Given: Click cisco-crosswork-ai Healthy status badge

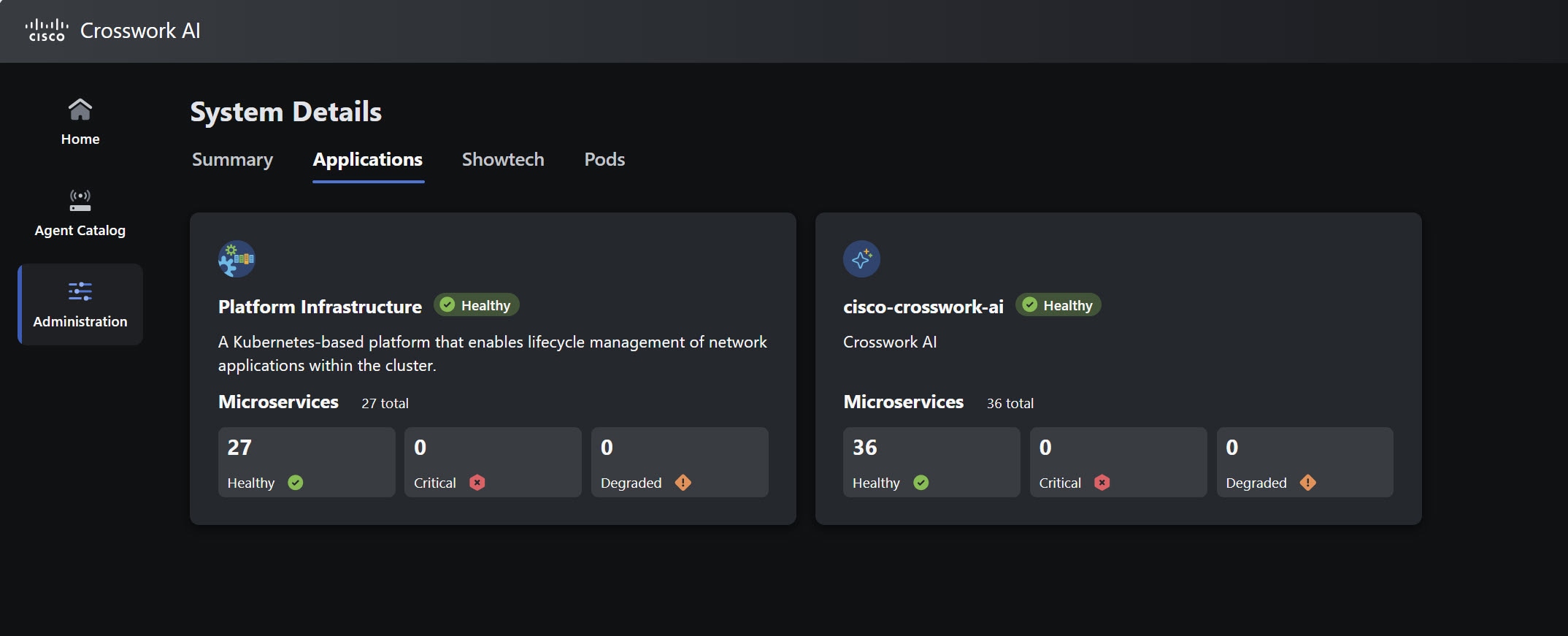Looking at the screenshot, I should point(1058,305).
